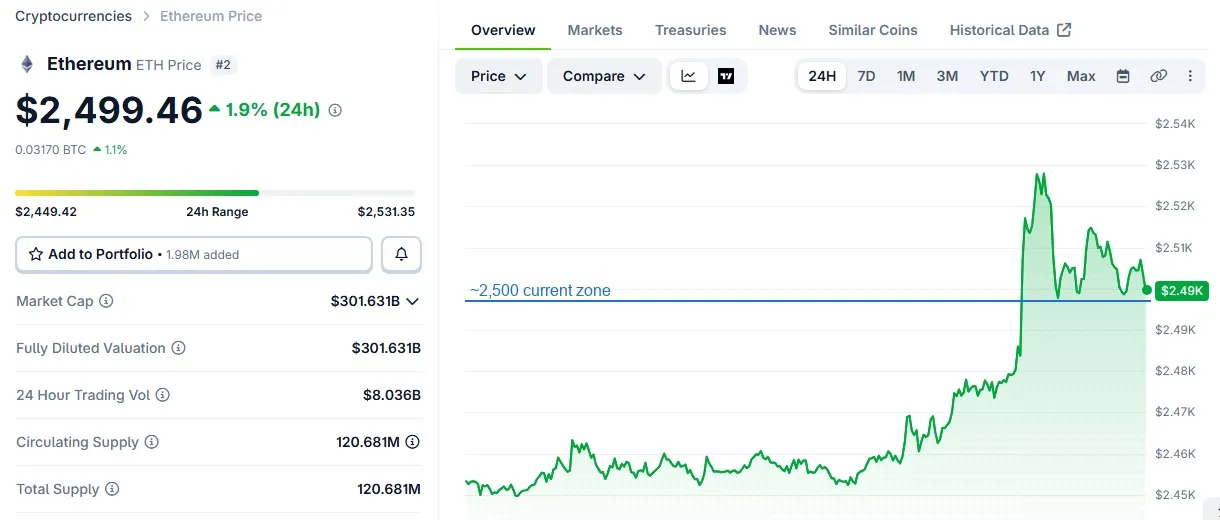Open the Treasuries tab
The image size is (1220, 520).
691,30
